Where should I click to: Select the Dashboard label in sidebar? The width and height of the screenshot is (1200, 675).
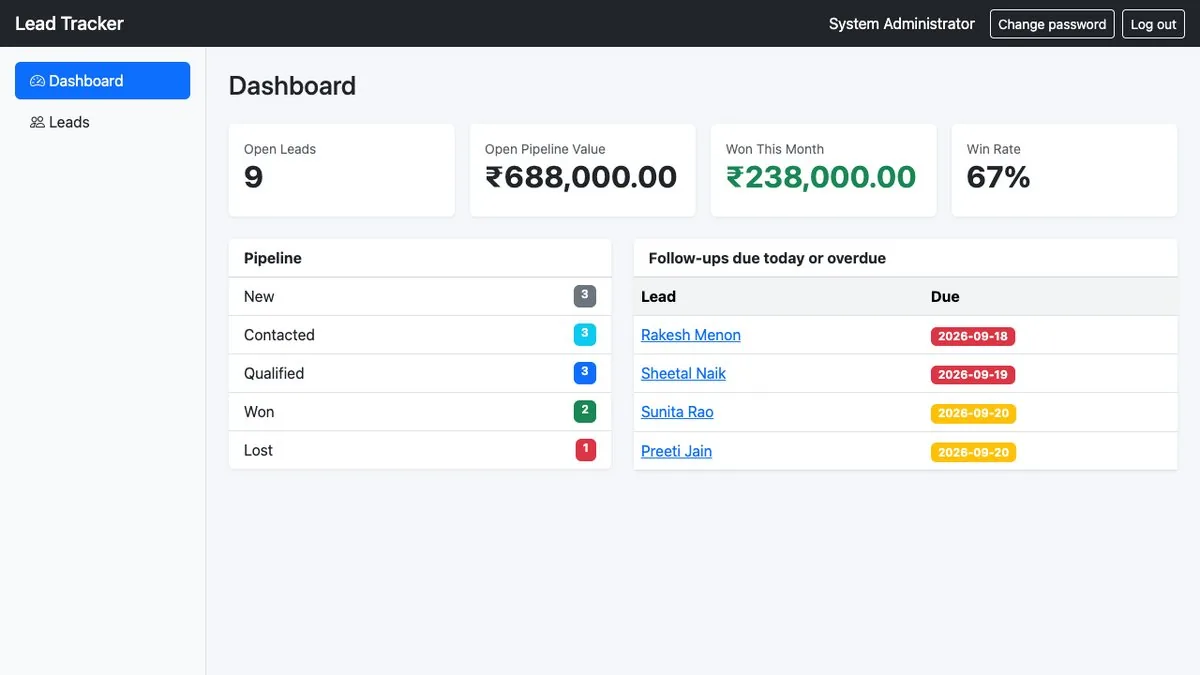click(x=86, y=81)
